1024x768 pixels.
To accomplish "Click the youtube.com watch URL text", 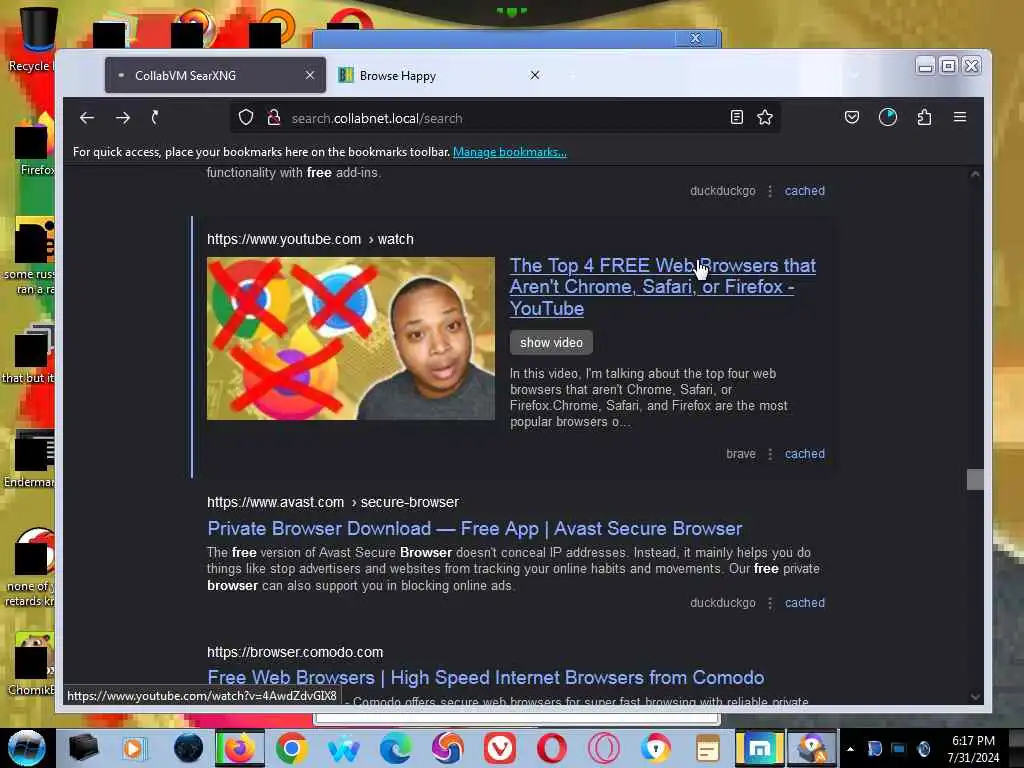I will pos(310,239).
